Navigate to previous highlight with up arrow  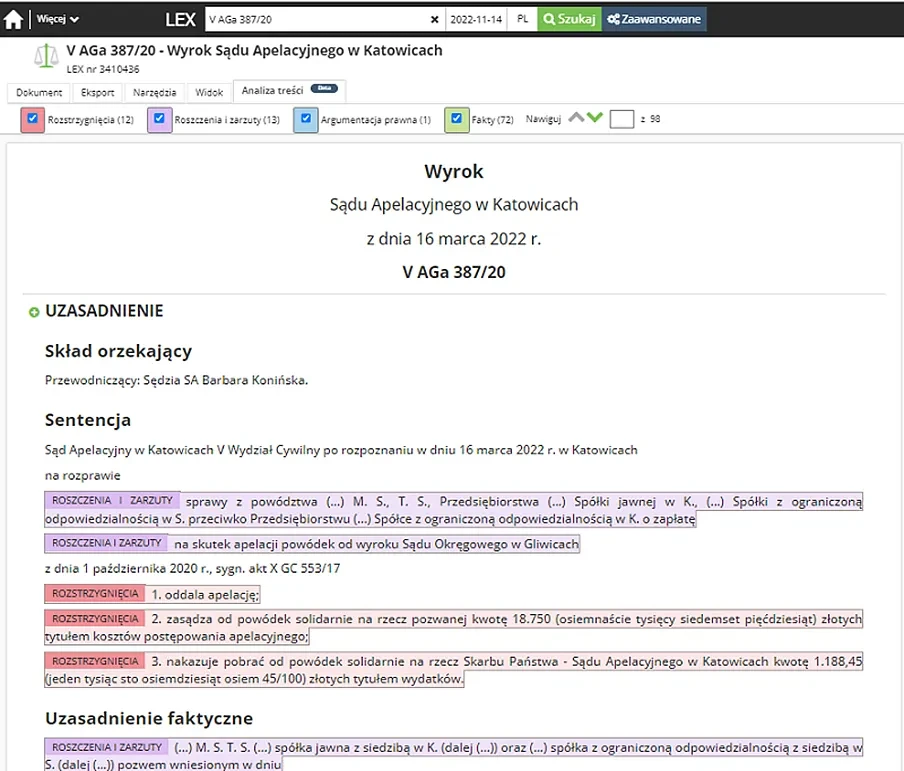(x=576, y=118)
